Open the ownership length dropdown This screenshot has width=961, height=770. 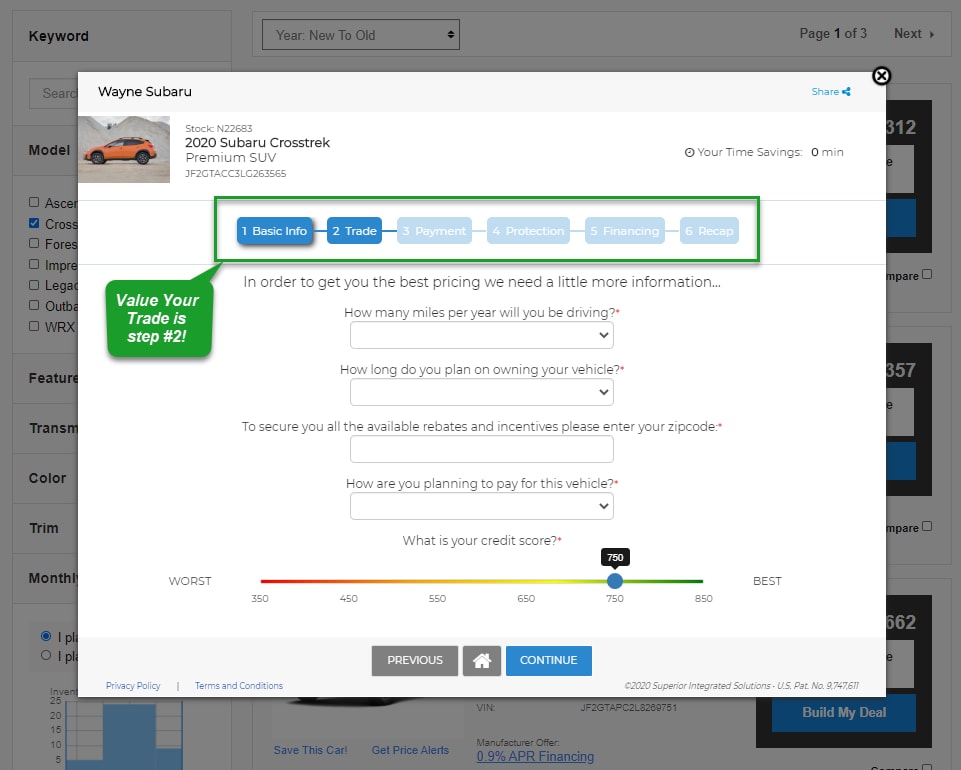coord(482,392)
